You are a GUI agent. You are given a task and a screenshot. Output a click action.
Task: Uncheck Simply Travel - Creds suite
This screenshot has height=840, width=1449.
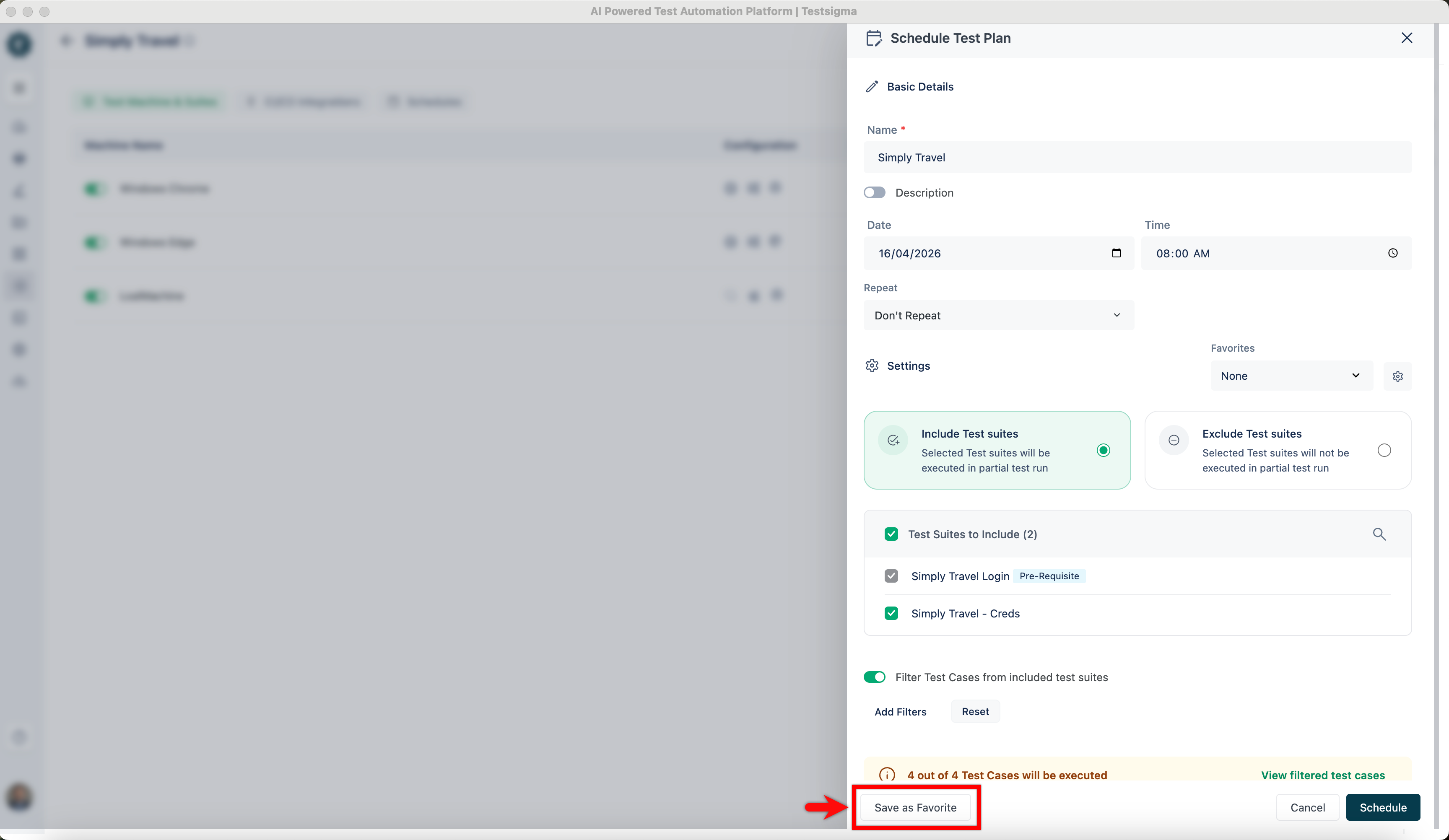891,614
